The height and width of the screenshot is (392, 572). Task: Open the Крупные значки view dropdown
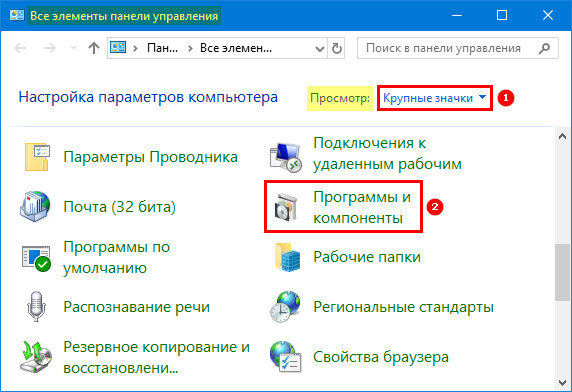point(434,98)
